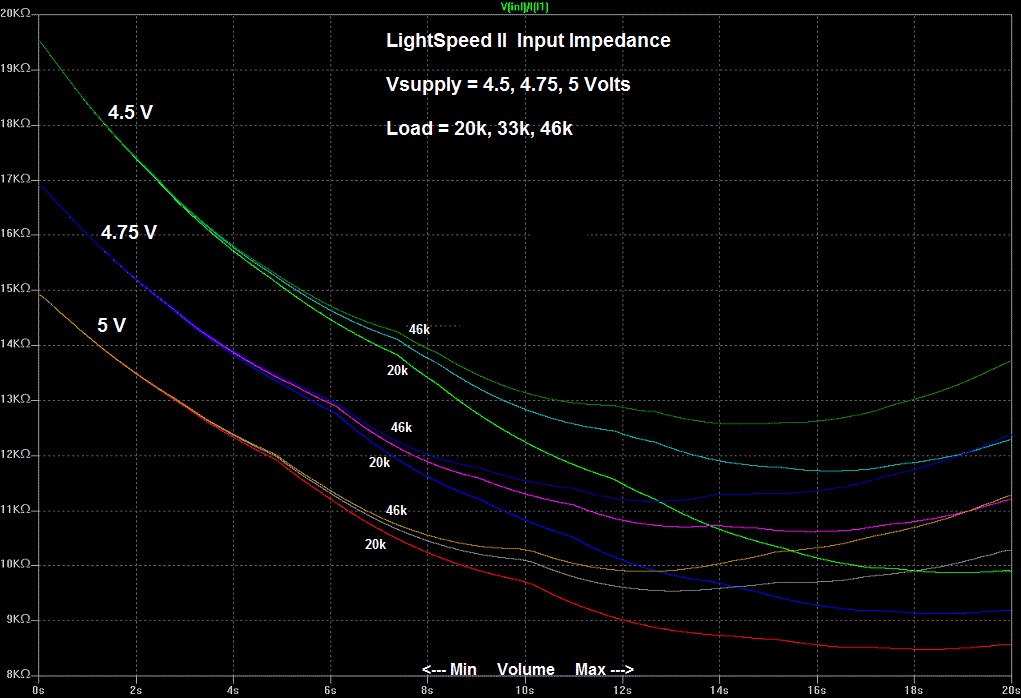Click the 12s time axis label
Image resolution: width=1021 pixels, height=698 pixels.
tap(622, 691)
